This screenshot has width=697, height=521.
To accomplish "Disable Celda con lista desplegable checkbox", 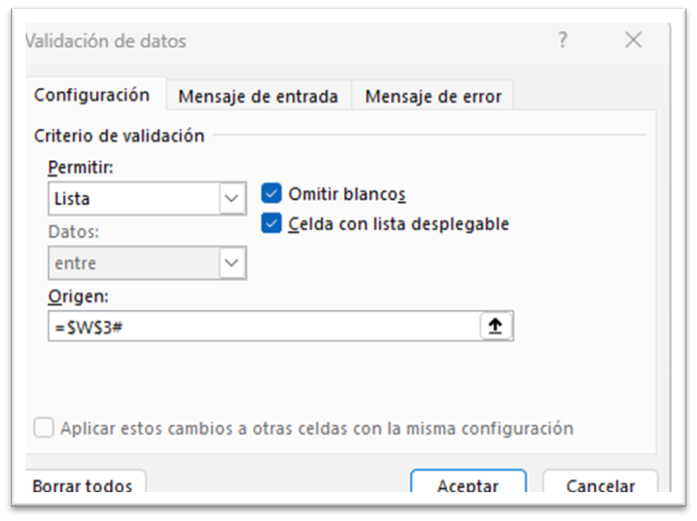I will (x=271, y=224).
